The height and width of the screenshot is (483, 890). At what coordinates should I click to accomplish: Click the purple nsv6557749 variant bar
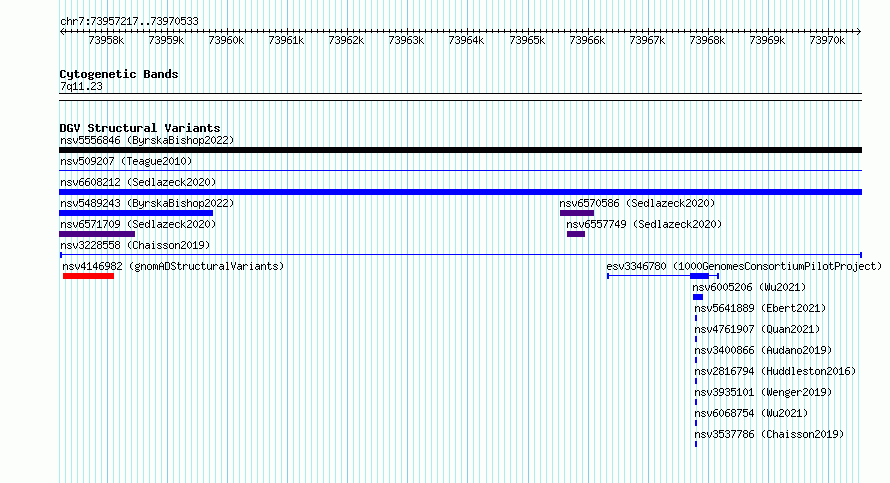point(576,234)
